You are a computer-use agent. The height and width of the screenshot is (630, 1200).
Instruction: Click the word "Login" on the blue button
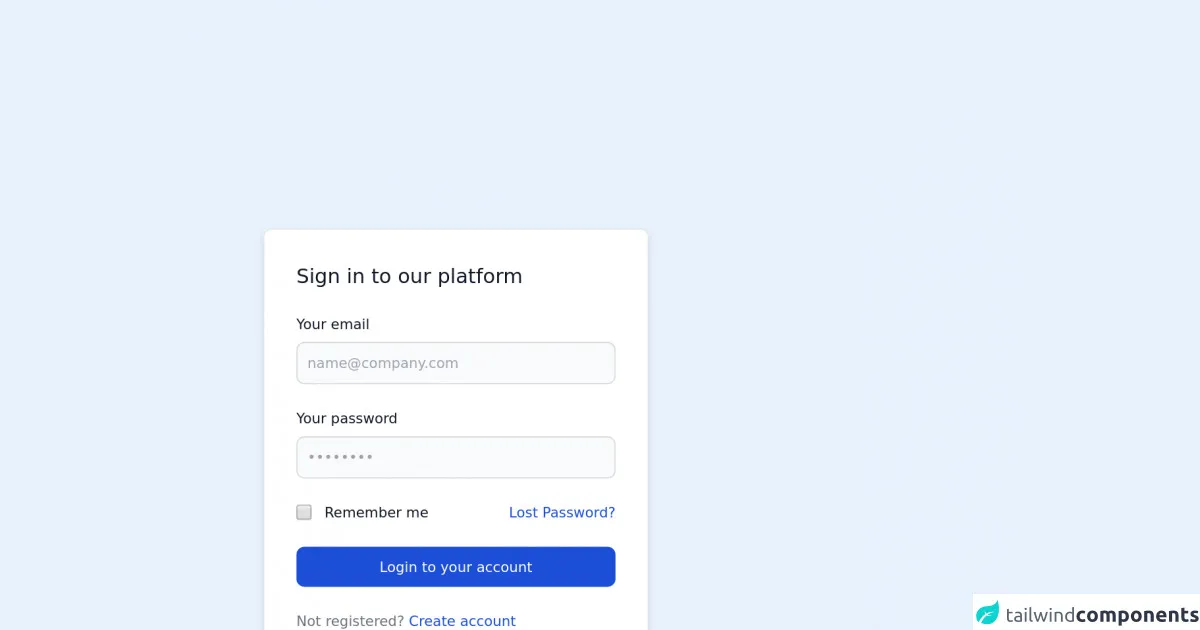398,567
